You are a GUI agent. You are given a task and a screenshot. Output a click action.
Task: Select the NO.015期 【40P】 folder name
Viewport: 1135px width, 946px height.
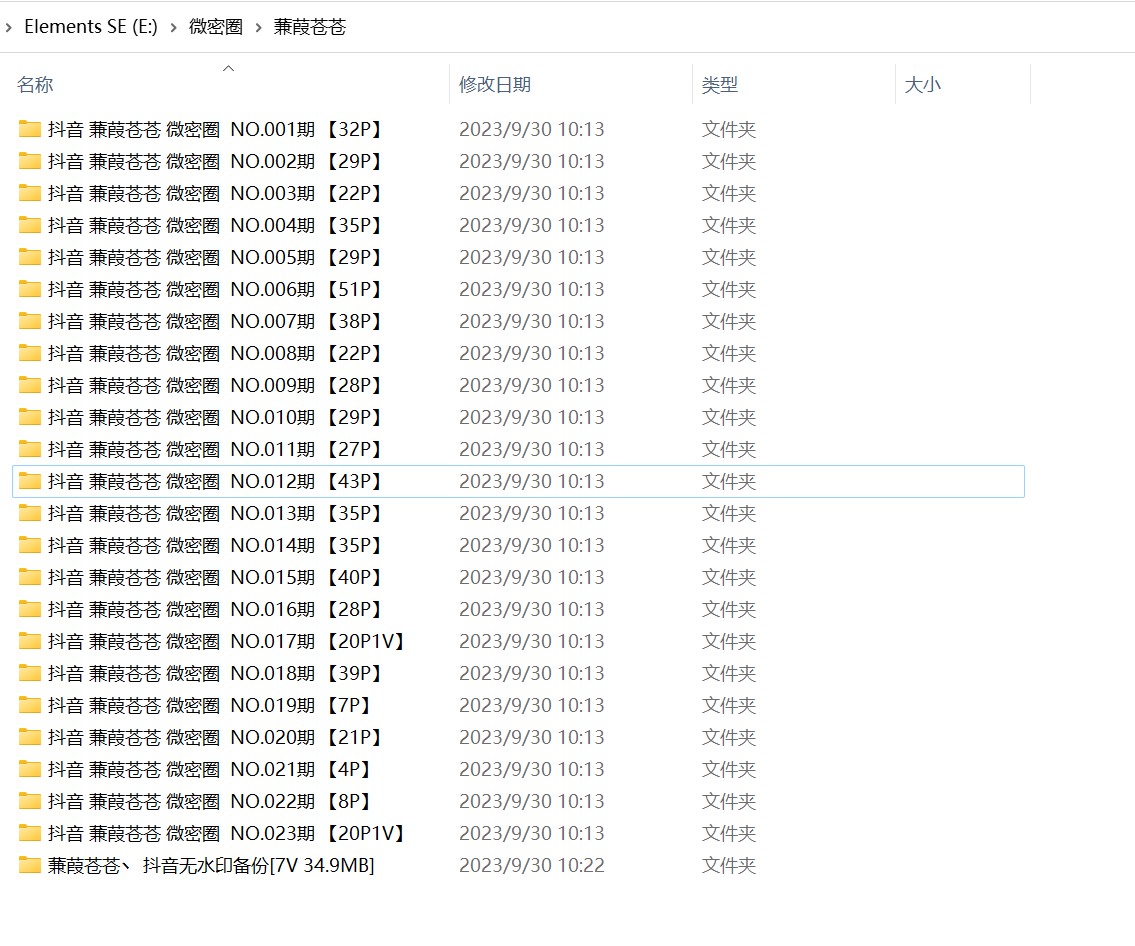[x=216, y=577]
